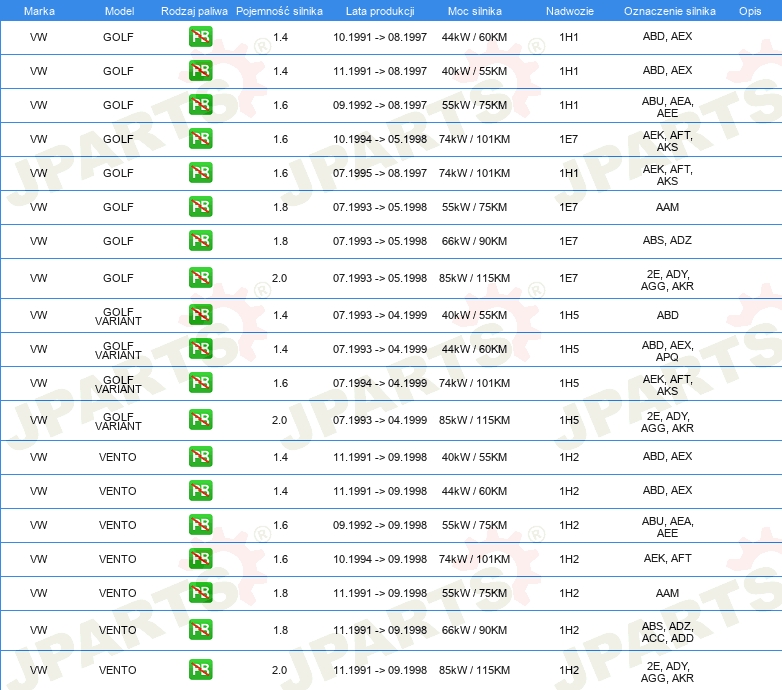Click body code 1H2 in Vento 2.0 row
Viewport: 782px width, 690px height.
tap(569, 670)
